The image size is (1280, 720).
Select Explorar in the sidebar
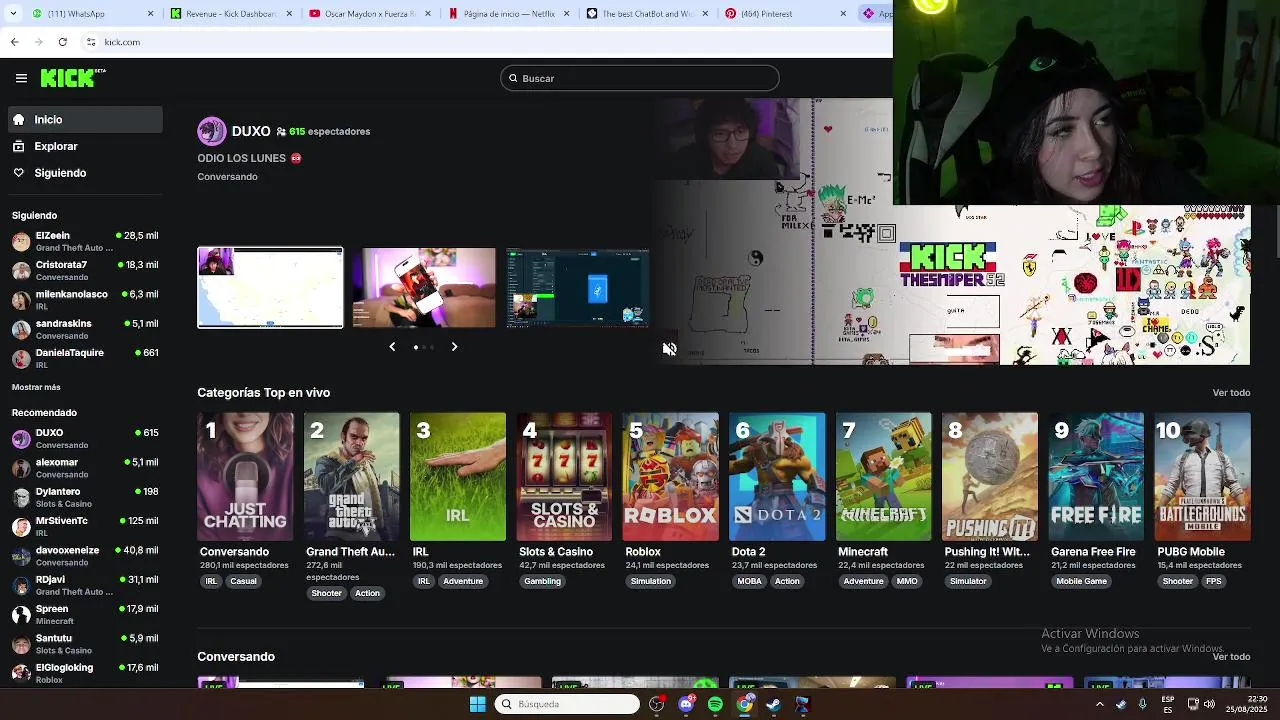coord(85,146)
